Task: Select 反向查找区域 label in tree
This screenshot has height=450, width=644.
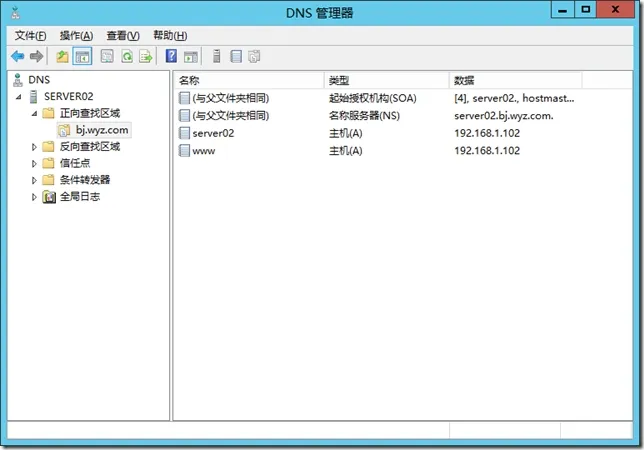Action: click(x=90, y=147)
